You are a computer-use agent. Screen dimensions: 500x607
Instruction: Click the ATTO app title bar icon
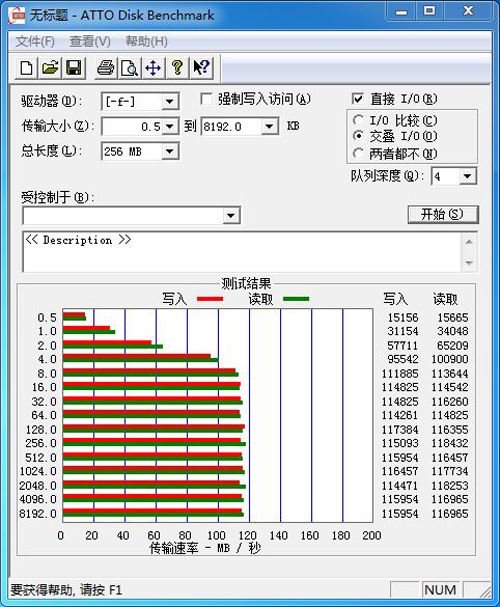point(18,15)
